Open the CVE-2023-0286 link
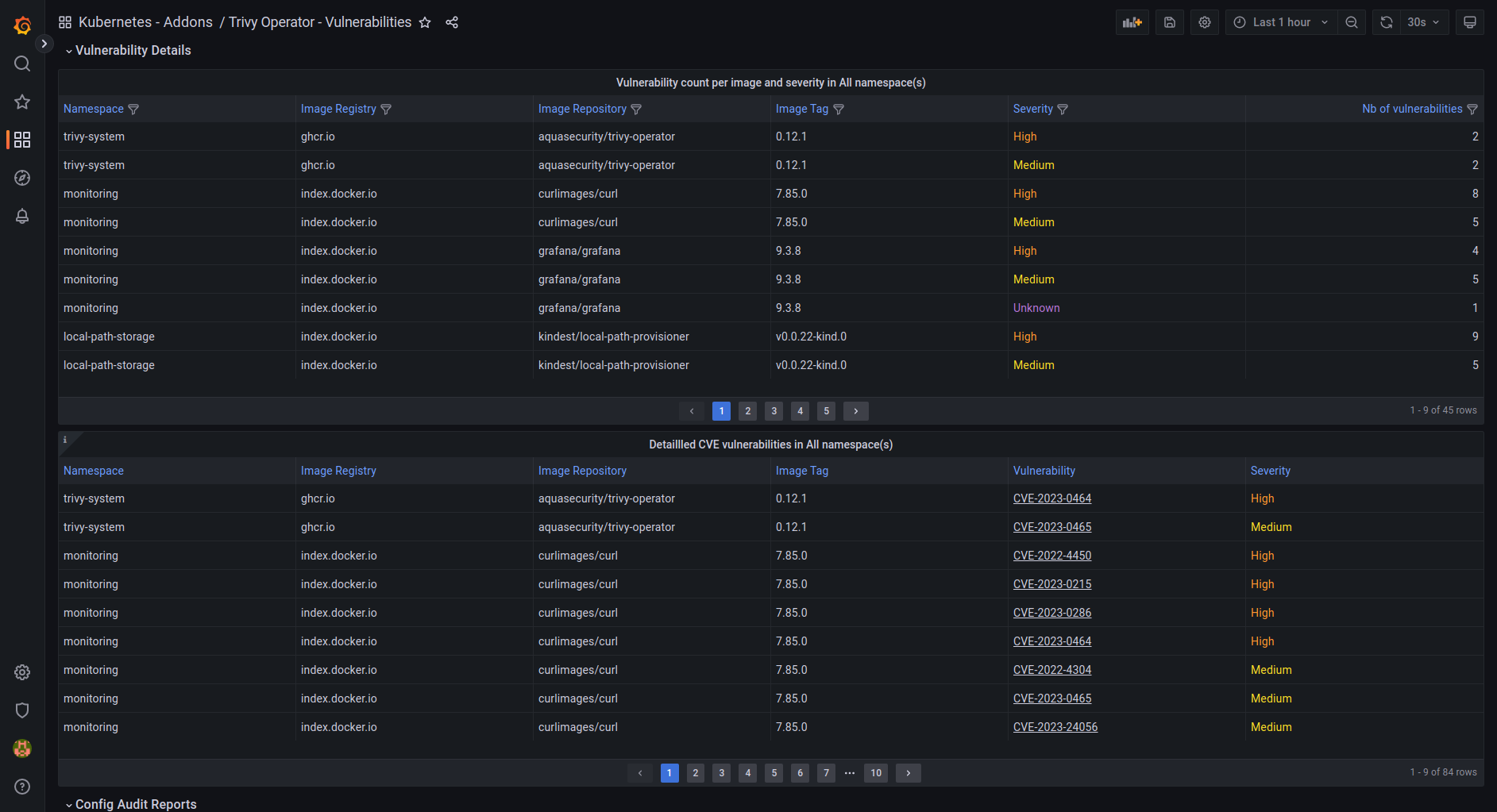Image resolution: width=1497 pixels, height=812 pixels. pyautogui.click(x=1052, y=613)
